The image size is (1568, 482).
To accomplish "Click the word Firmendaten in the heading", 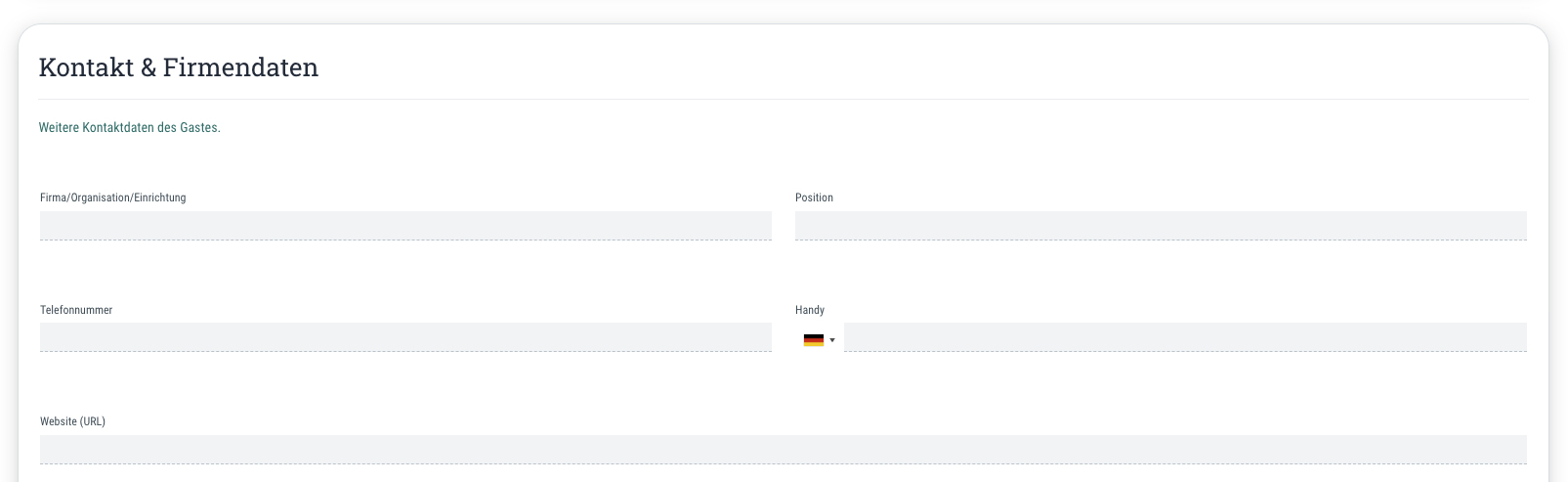I will click(x=240, y=67).
